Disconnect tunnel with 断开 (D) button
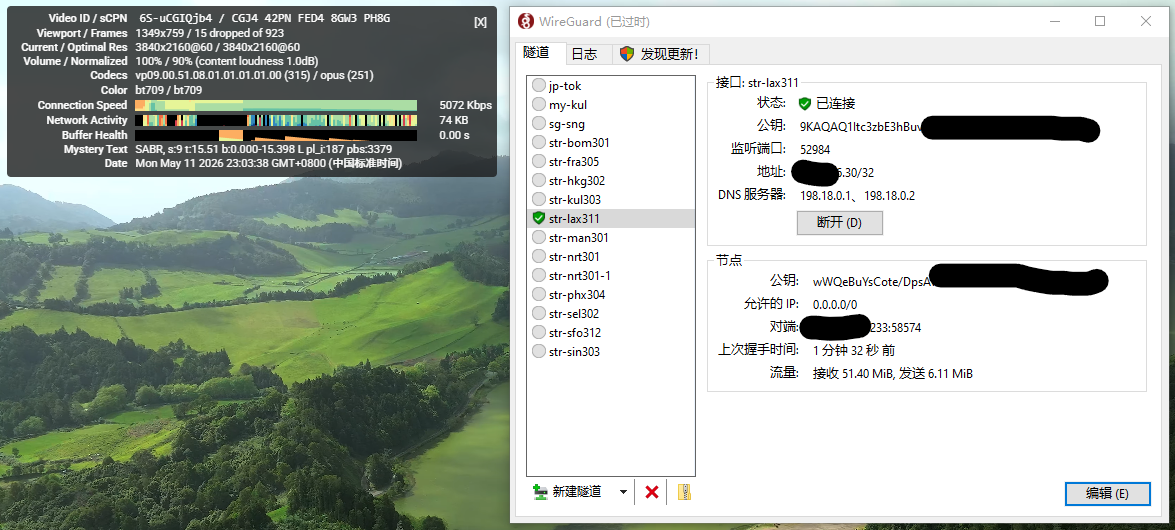Image resolution: width=1175 pixels, height=530 pixels. (x=839, y=223)
